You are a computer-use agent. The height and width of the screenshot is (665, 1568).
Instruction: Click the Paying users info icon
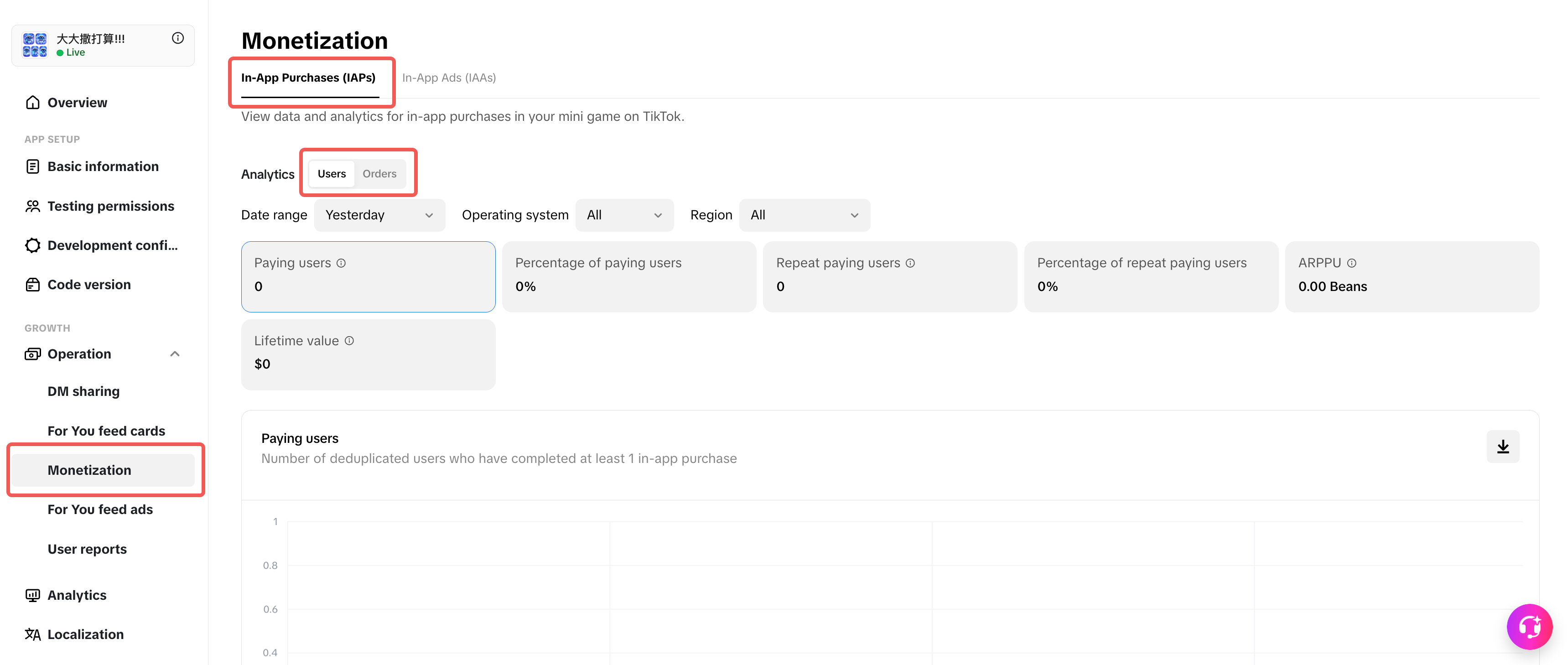pos(341,263)
